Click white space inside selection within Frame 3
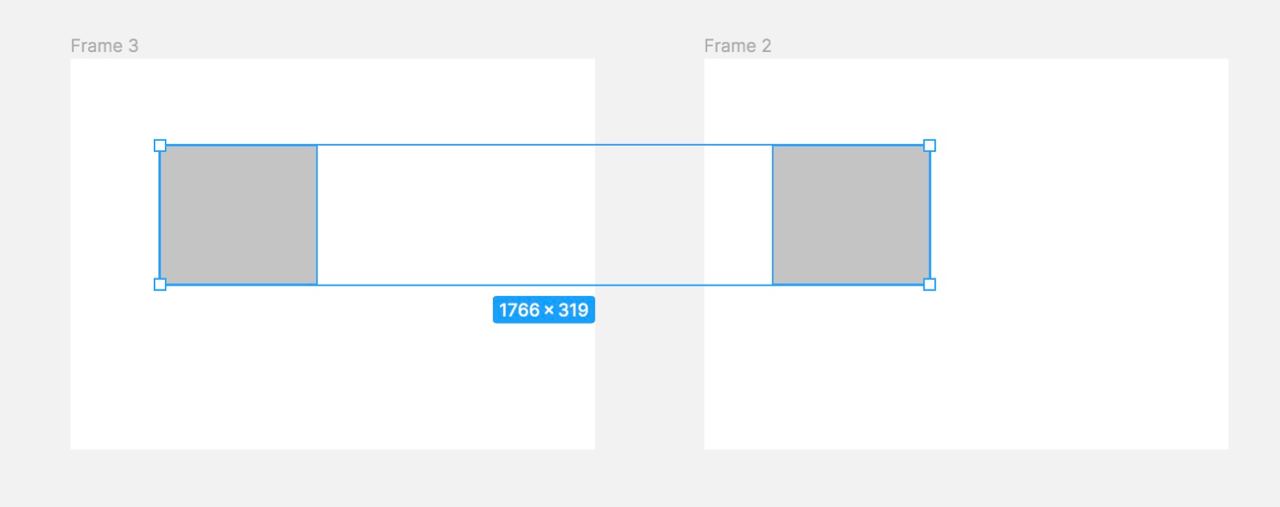 [455, 215]
